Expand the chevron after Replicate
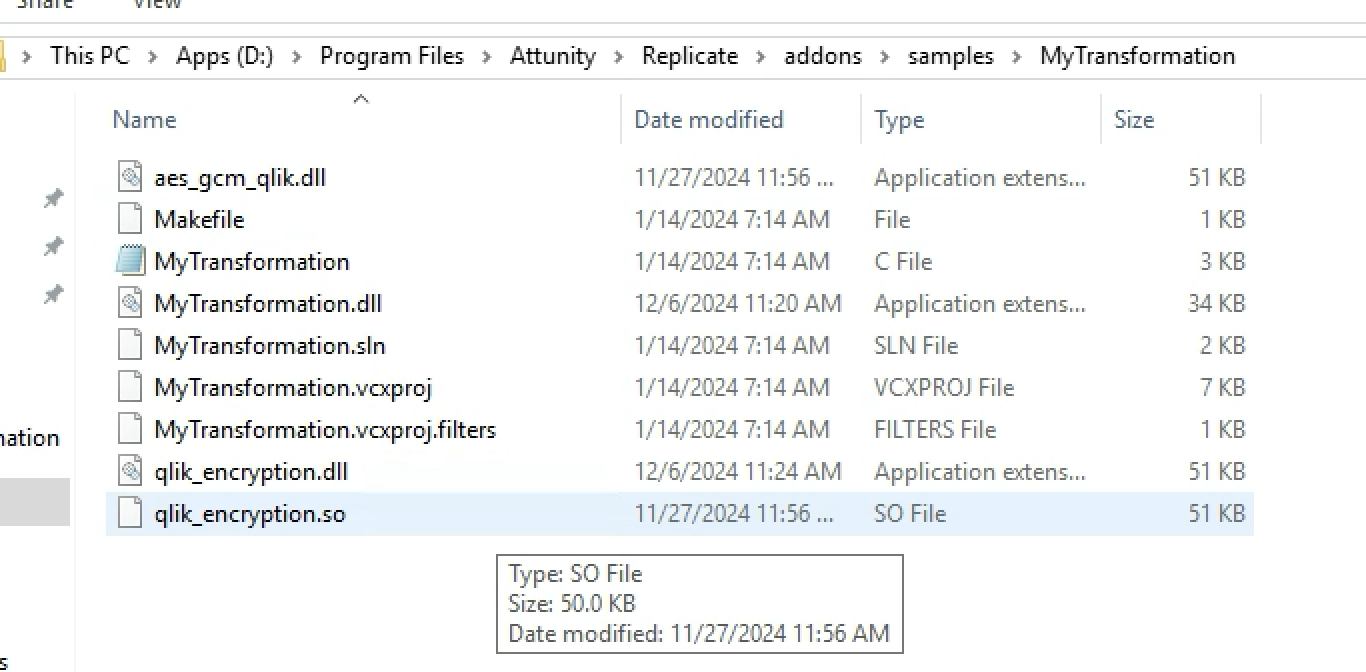 (x=761, y=57)
